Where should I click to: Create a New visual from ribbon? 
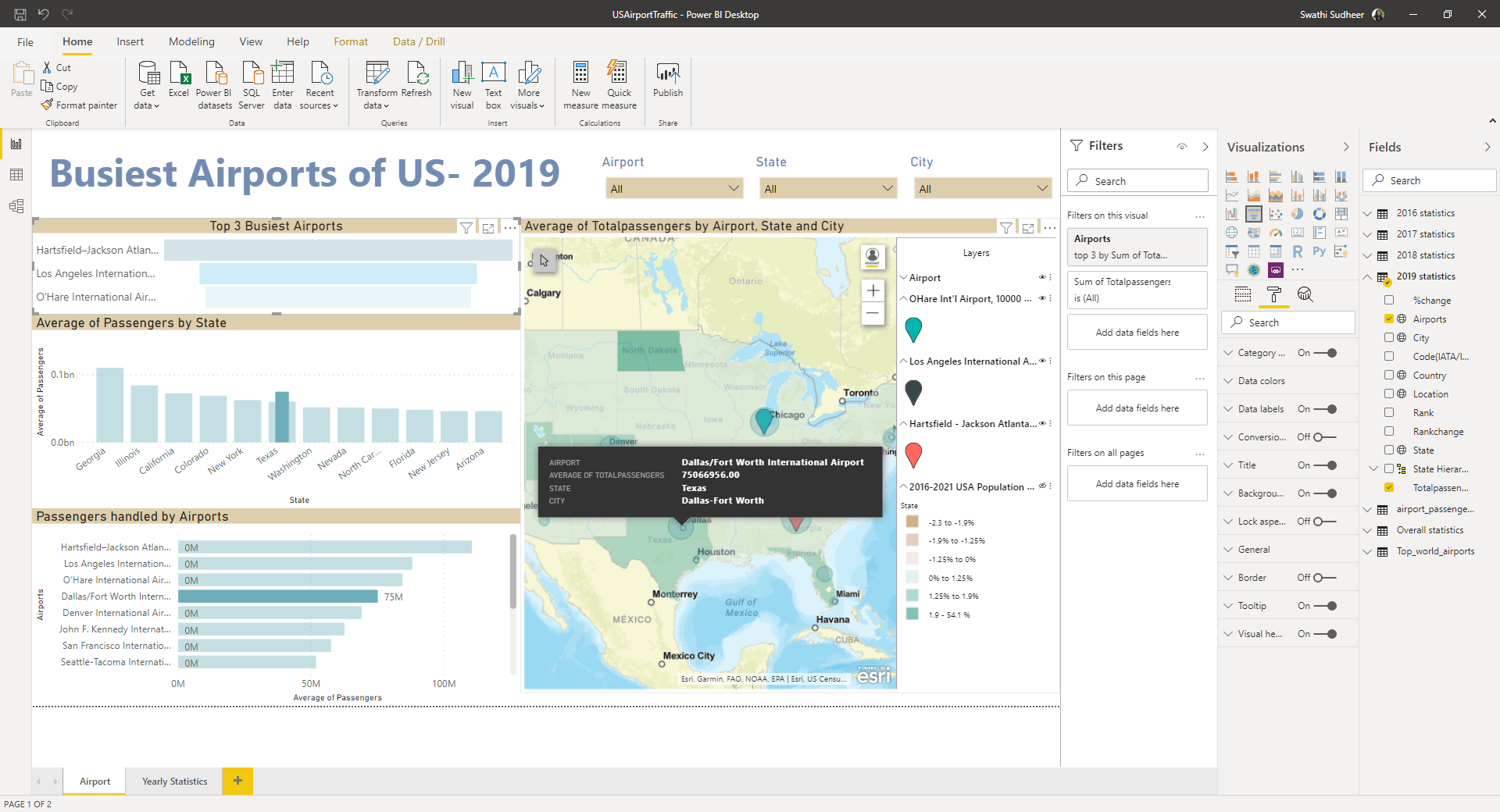tap(462, 84)
